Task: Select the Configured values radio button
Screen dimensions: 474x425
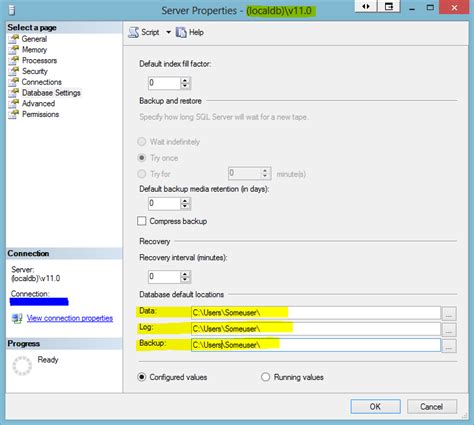Action: click(x=142, y=377)
